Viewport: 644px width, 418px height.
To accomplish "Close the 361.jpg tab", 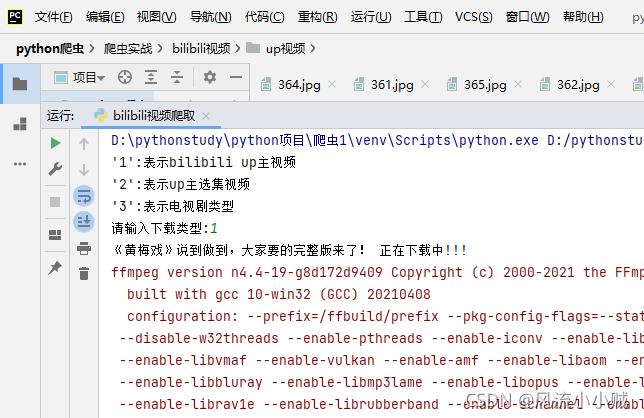I will point(425,85).
